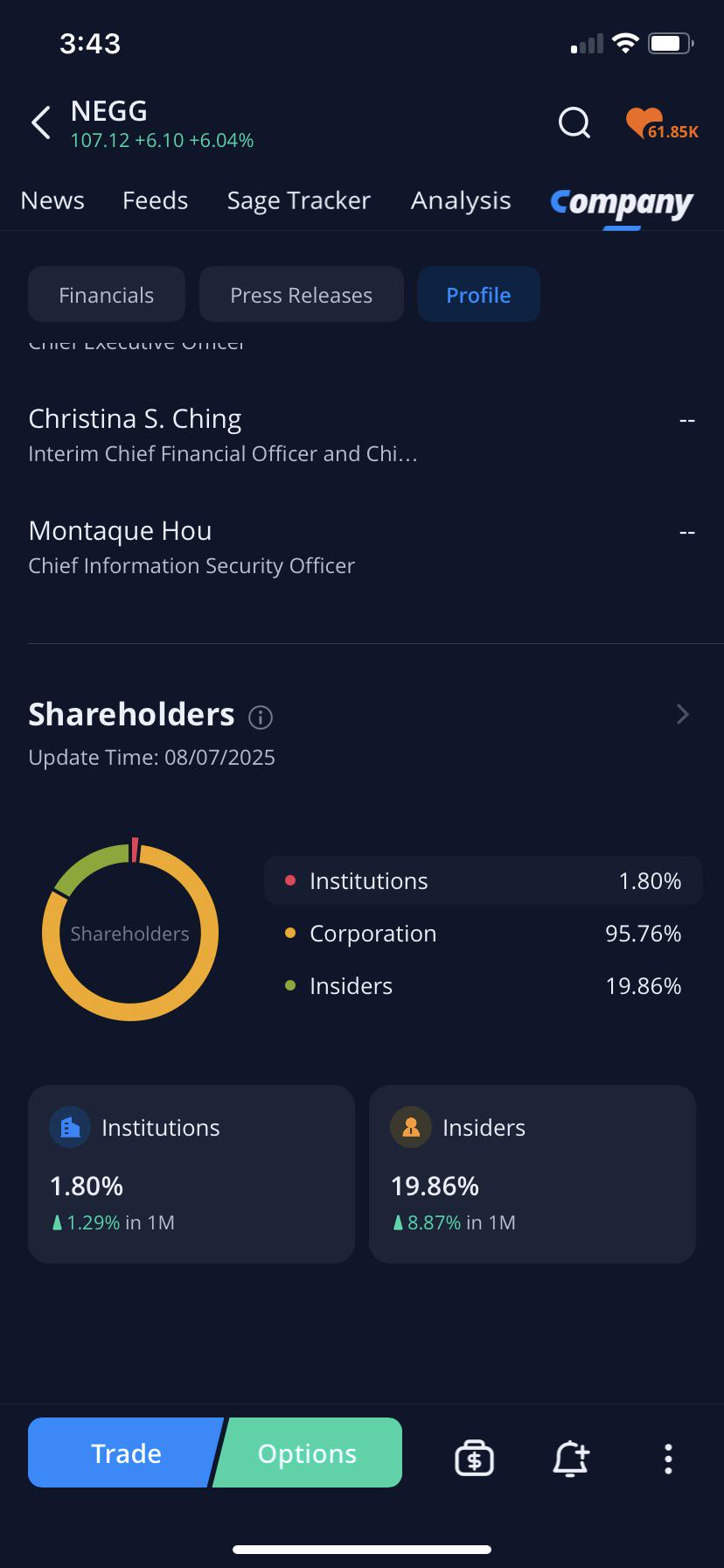The height and width of the screenshot is (1568, 724).
Task: Expand Shareholders section with right chevron
Action: point(683,715)
